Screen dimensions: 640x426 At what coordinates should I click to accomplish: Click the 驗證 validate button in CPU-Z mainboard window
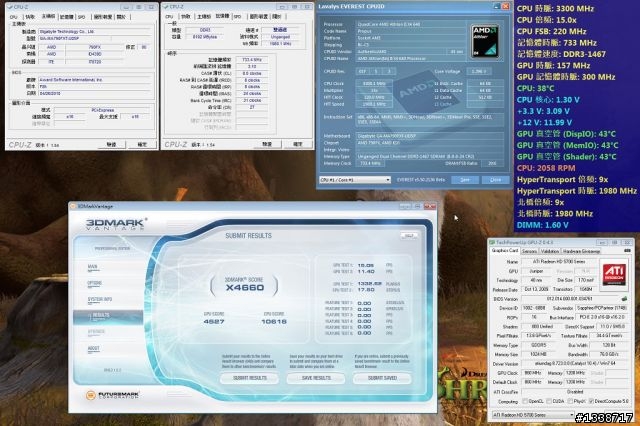[111, 144]
